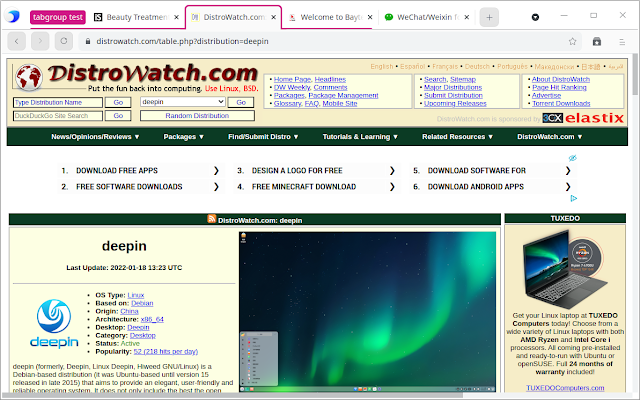
Task: Switch to the Beauty Treatment tab
Action: click(x=137, y=17)
